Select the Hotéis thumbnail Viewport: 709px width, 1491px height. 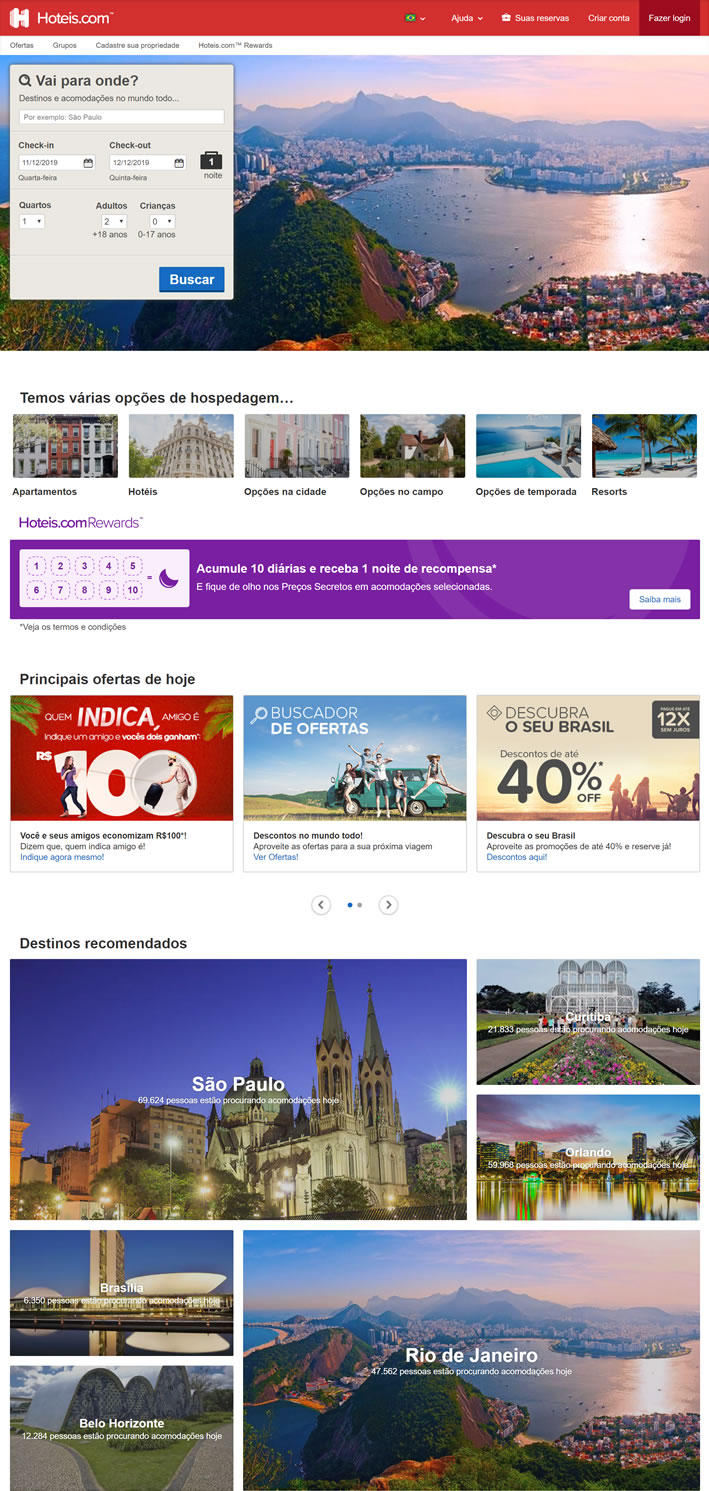(x=181, y=446)
